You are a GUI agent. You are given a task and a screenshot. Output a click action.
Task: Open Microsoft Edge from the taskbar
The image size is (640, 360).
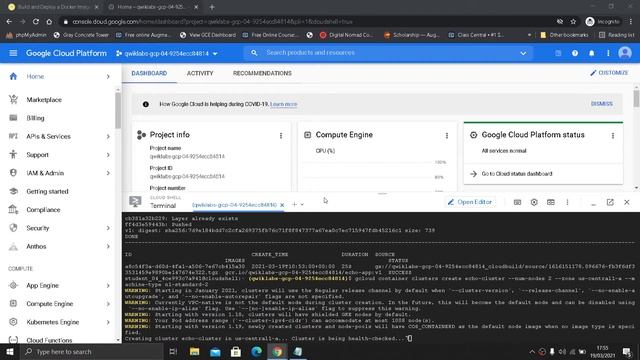(256, 351)
